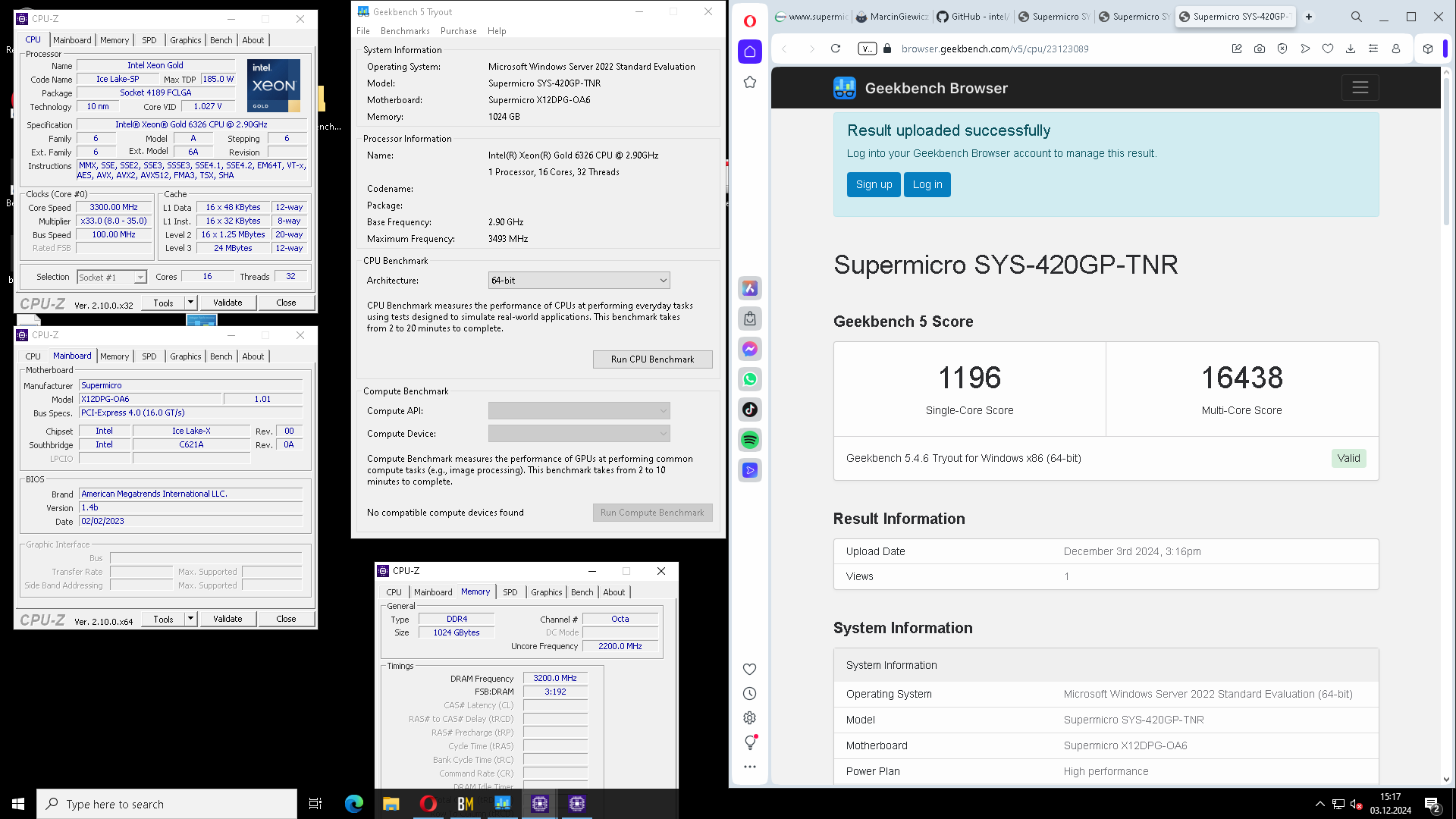Open Geekbench Help menu
The image size is (1456, 819).
(497, 31)
